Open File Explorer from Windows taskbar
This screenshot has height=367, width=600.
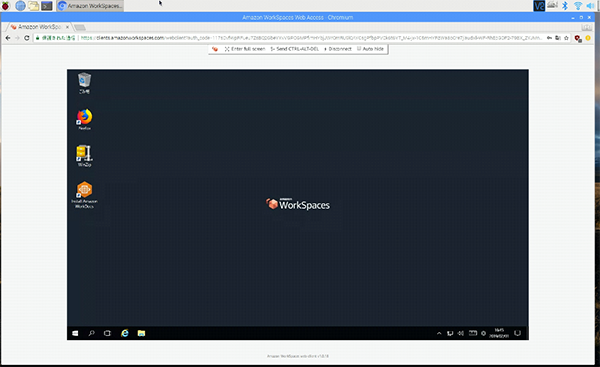pyautogui.click(x=141, y=333)
